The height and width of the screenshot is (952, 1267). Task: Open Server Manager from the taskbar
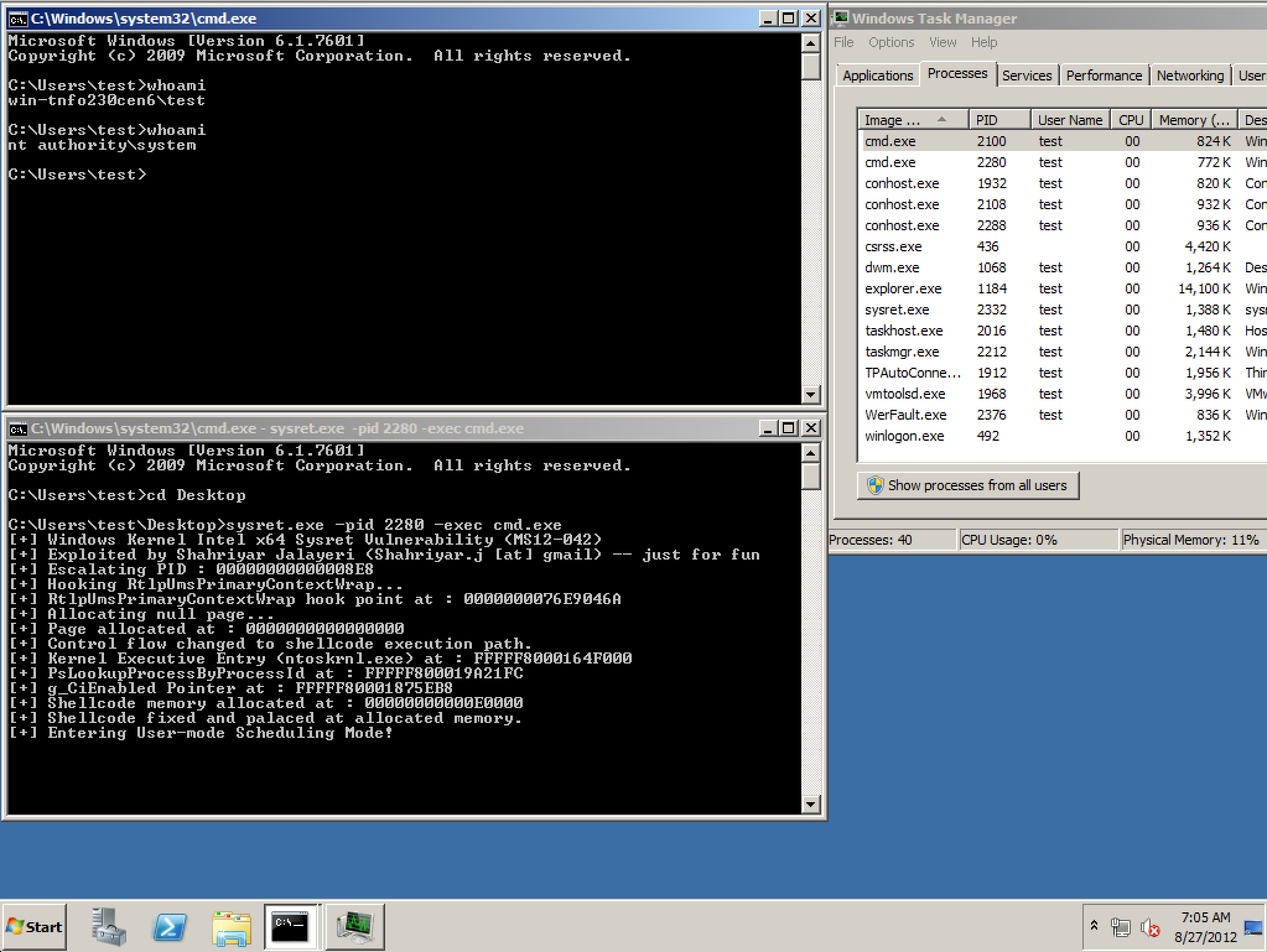(x=108, y=927)
